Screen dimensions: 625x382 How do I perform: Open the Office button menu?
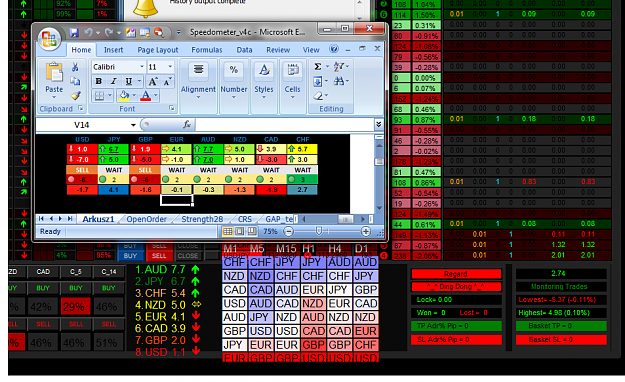click(x=49, y=39)
